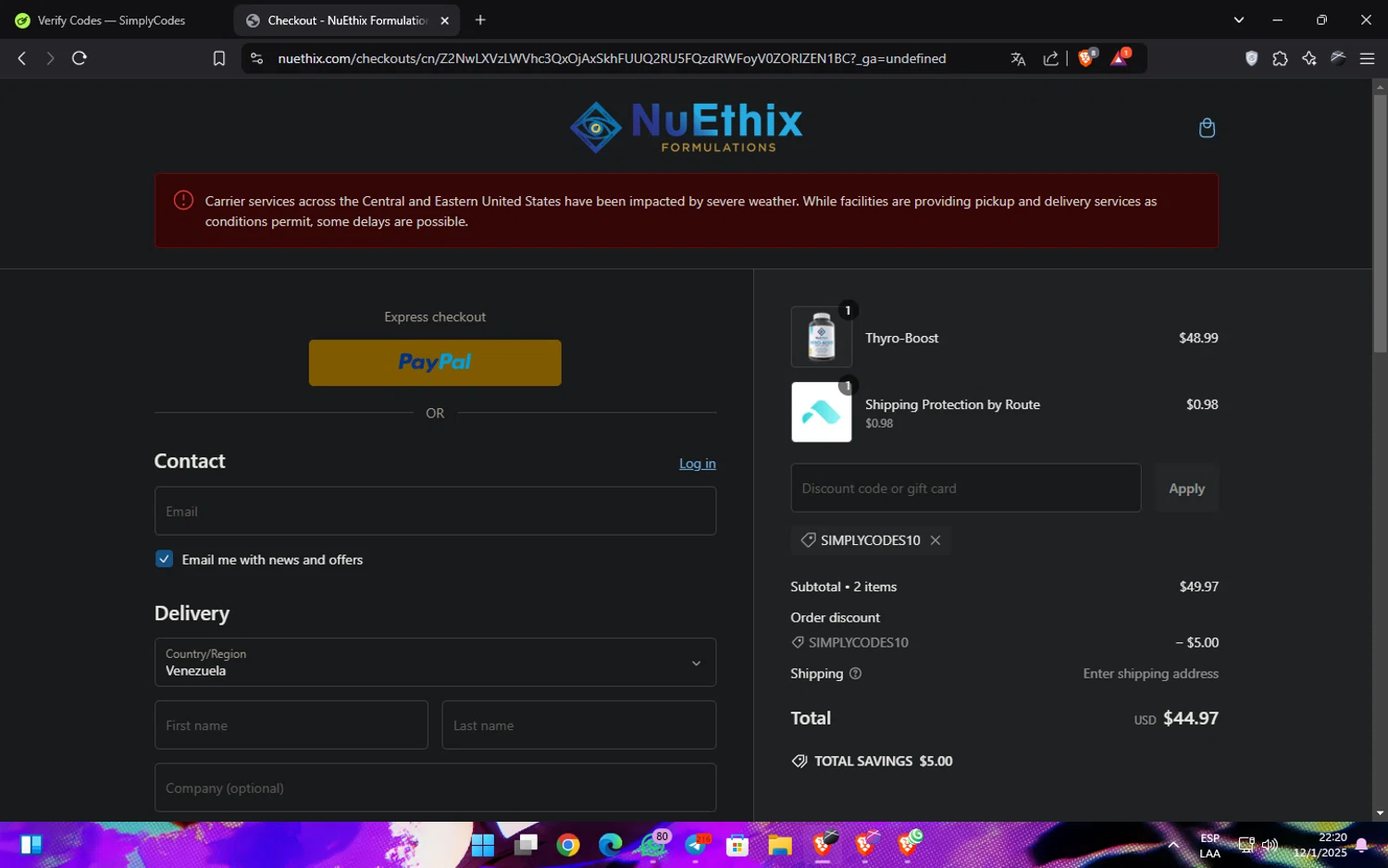This screenshot has width=1388, height=868.
Task: Click the forward navigation arrow
Action: pyautogui.click(x=50, y=58)
